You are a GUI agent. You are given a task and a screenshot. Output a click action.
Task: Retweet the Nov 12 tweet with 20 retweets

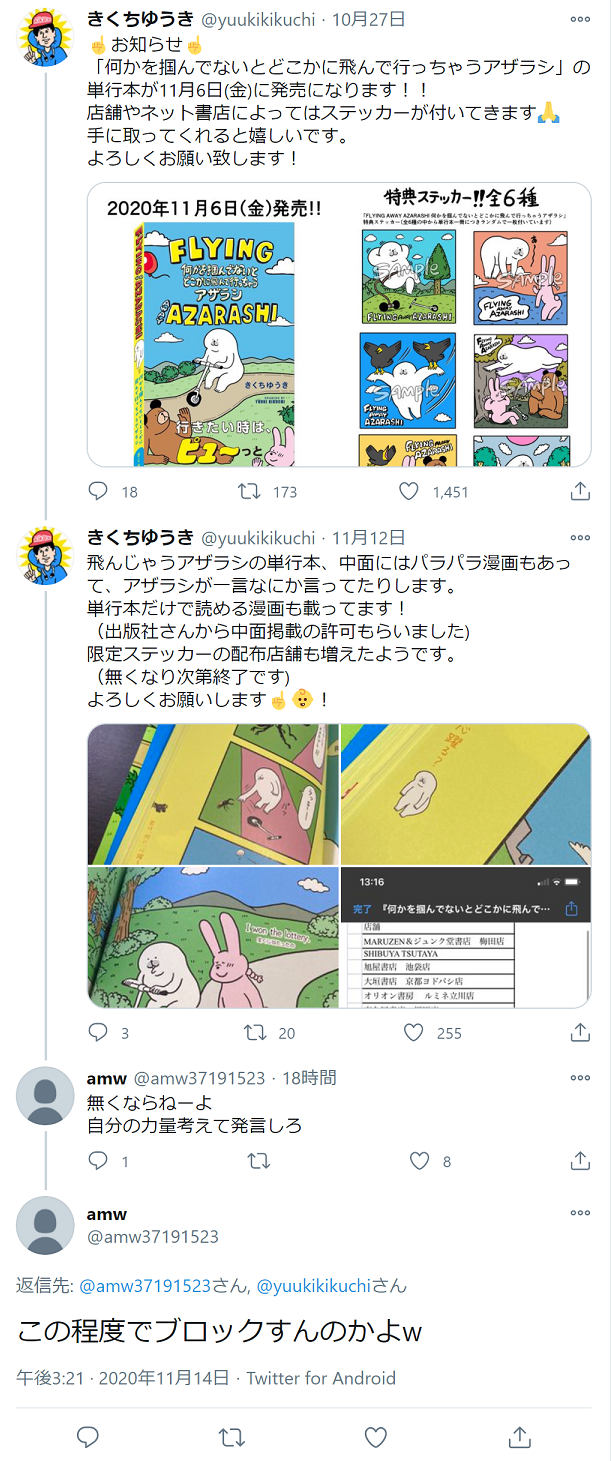coord(254,1033)
